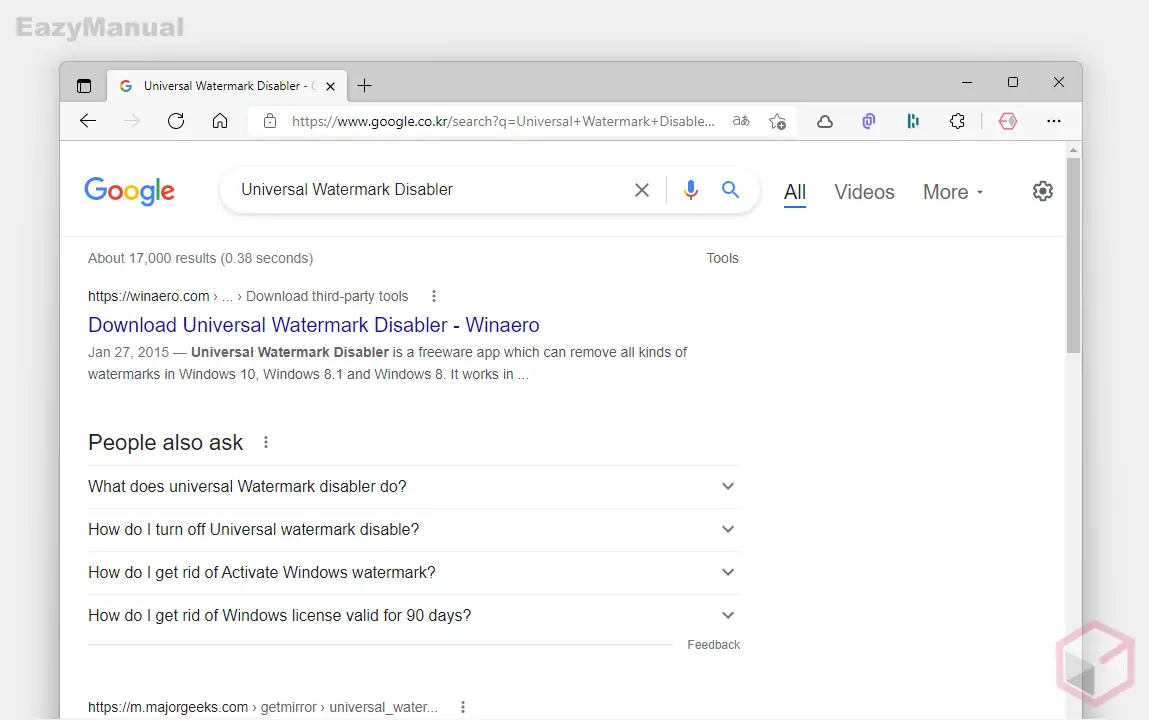1149x720 pixels.
Task: View site information lock icon
Action: click(270, 121)
